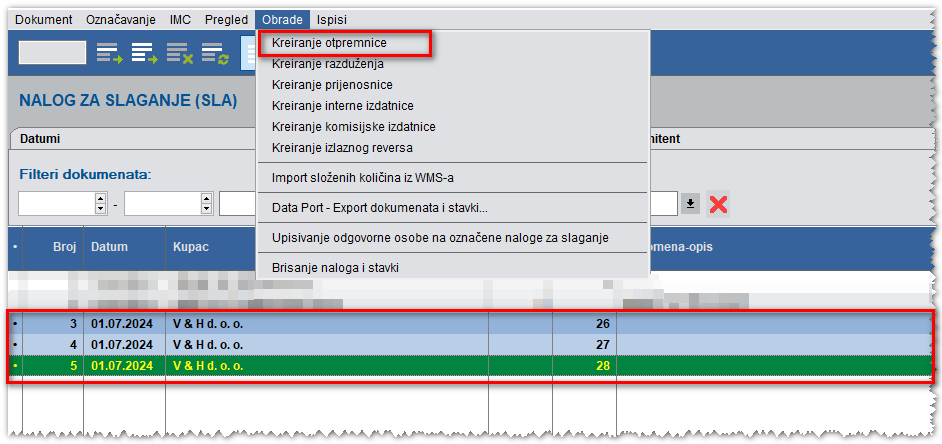The width and height of the screenshot is (942, 444).
Task: Click the list icon with green X
Action: tap(179, 54)
